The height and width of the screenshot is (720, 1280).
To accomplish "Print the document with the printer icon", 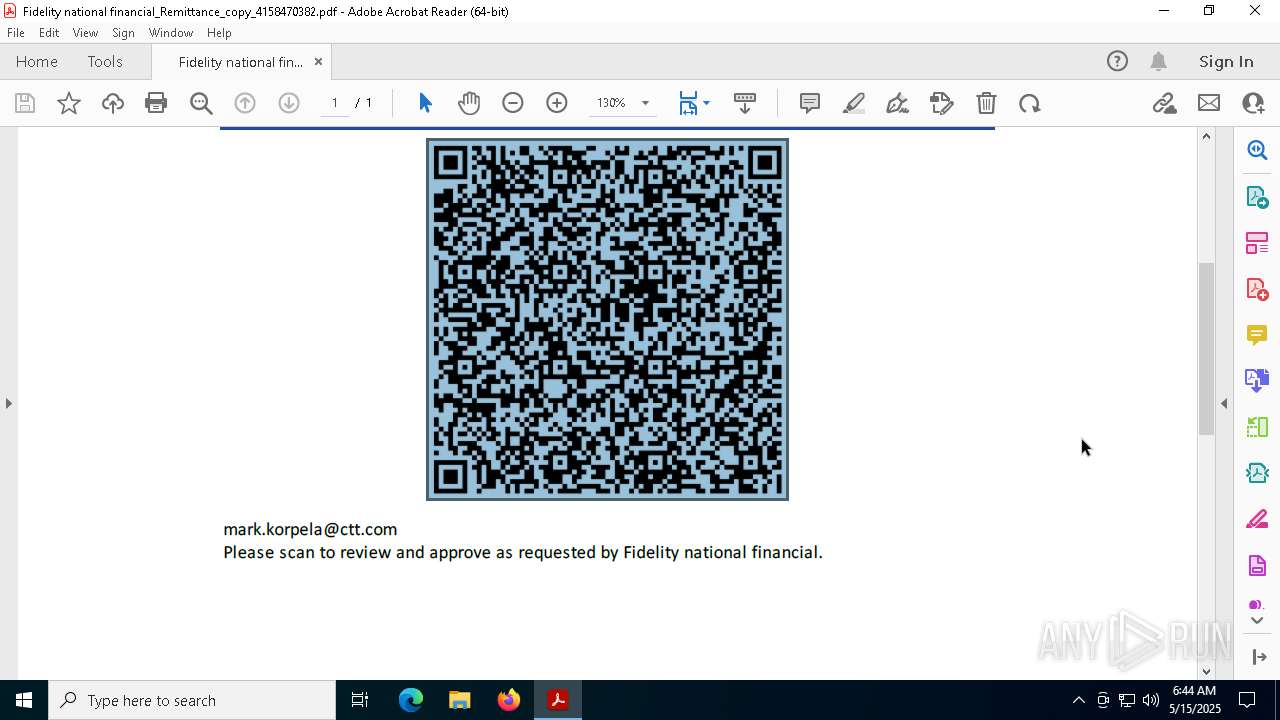I will click(156, 103).
